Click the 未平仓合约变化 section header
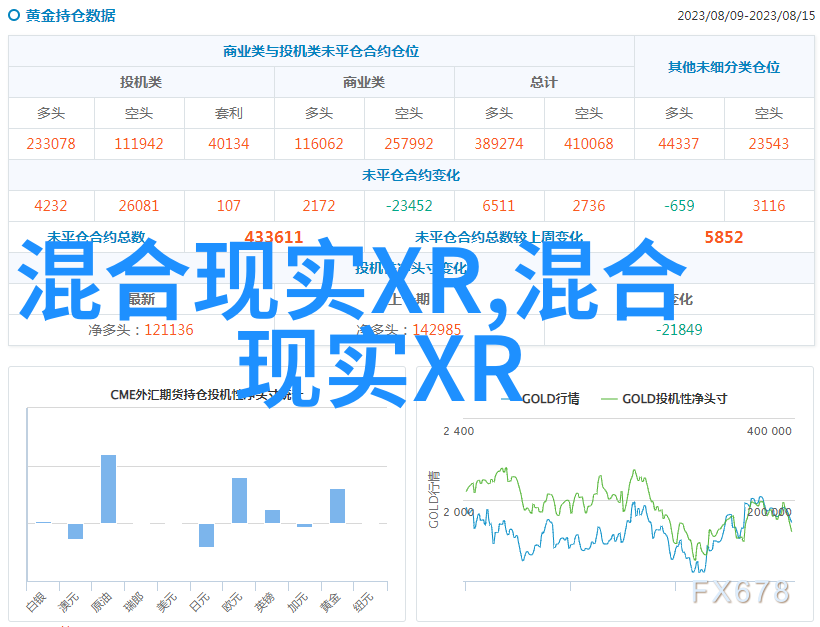 pos(411,175)
